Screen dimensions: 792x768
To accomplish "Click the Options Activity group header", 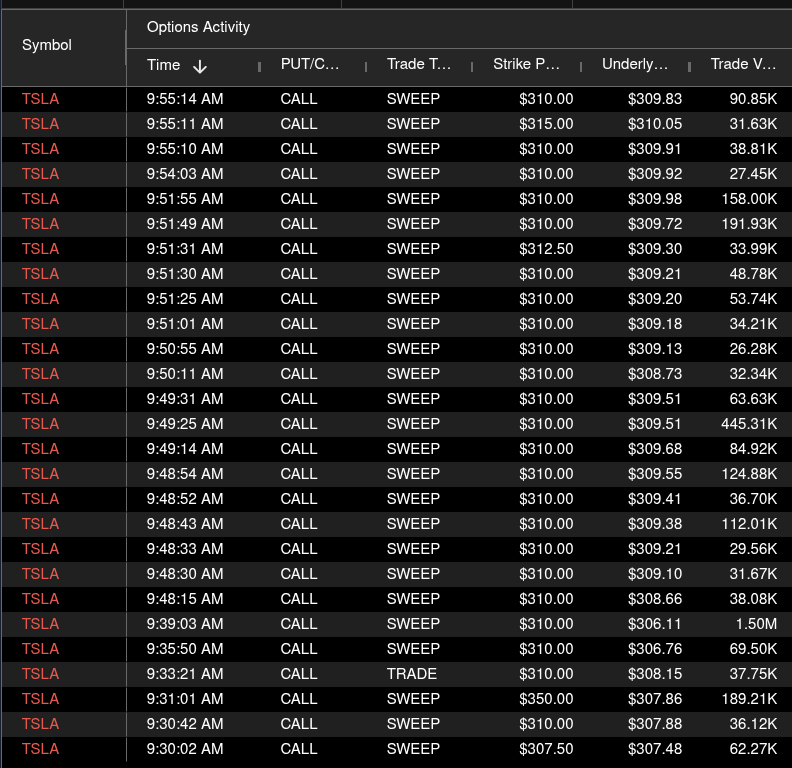I will pos(198,27).
